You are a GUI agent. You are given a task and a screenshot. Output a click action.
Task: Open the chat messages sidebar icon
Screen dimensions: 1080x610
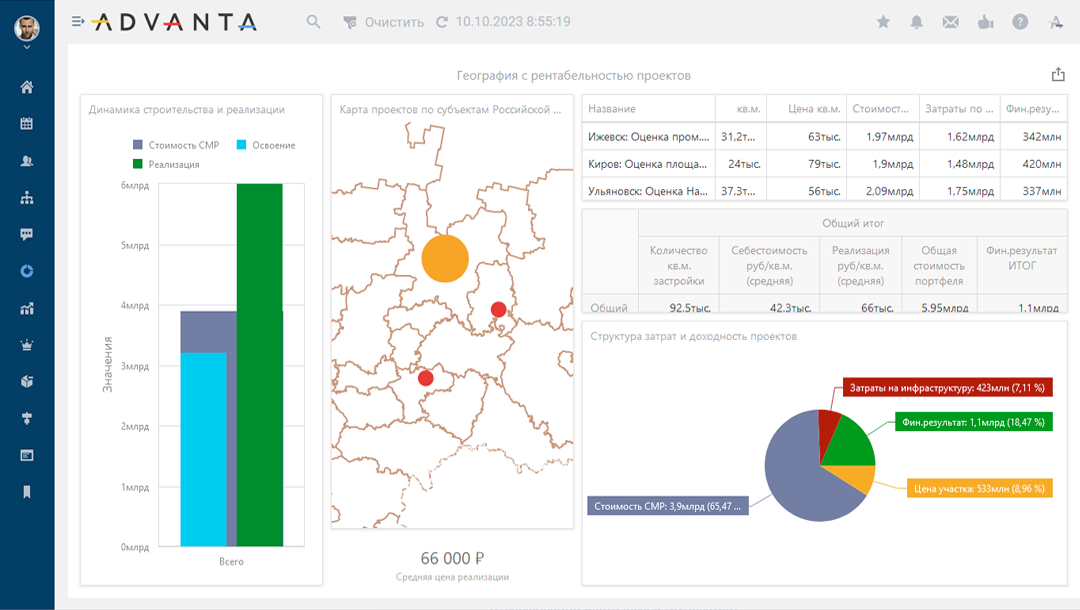click(x=27, y=235)
